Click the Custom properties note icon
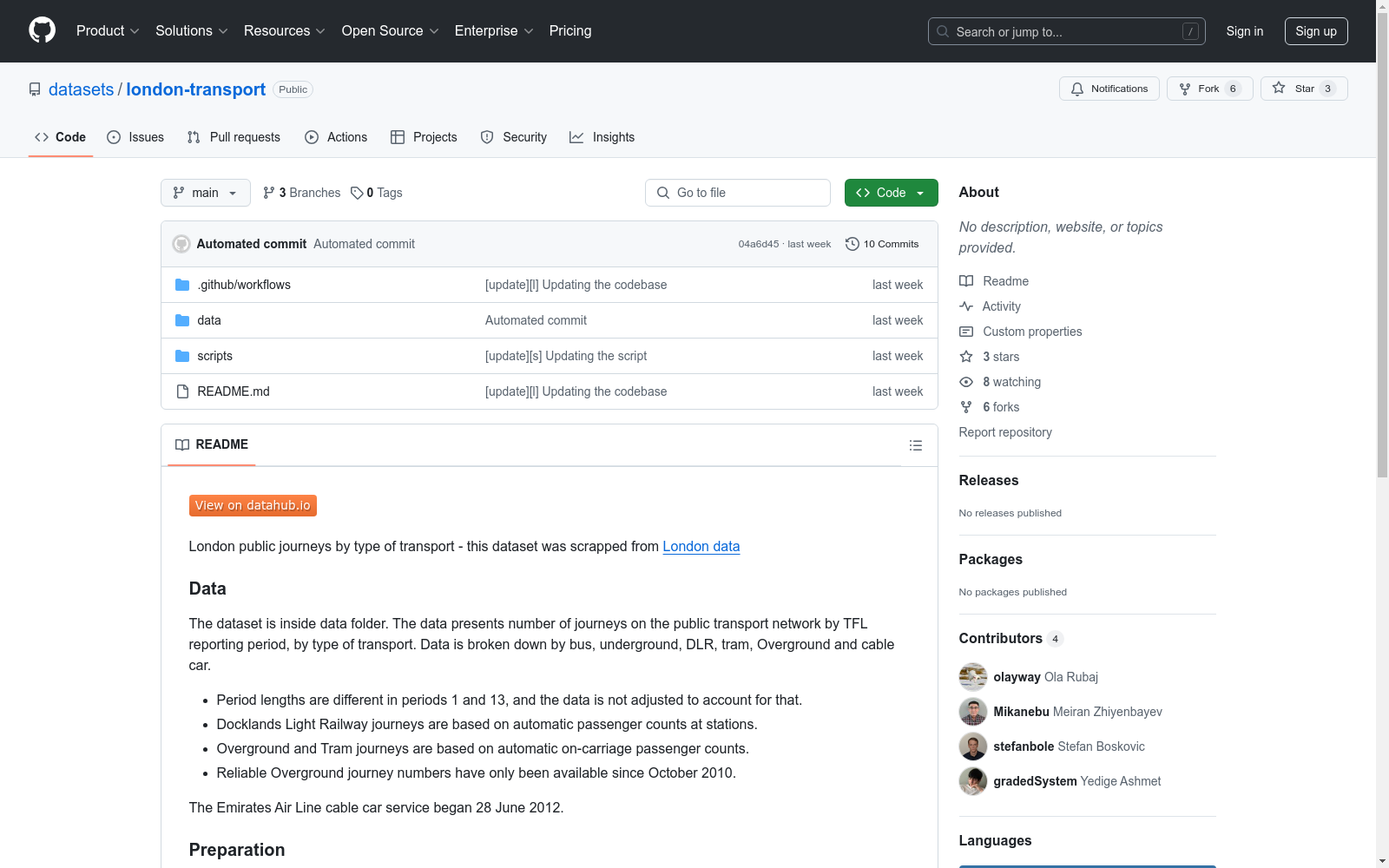1389x868 pixels. pos(966,332)
